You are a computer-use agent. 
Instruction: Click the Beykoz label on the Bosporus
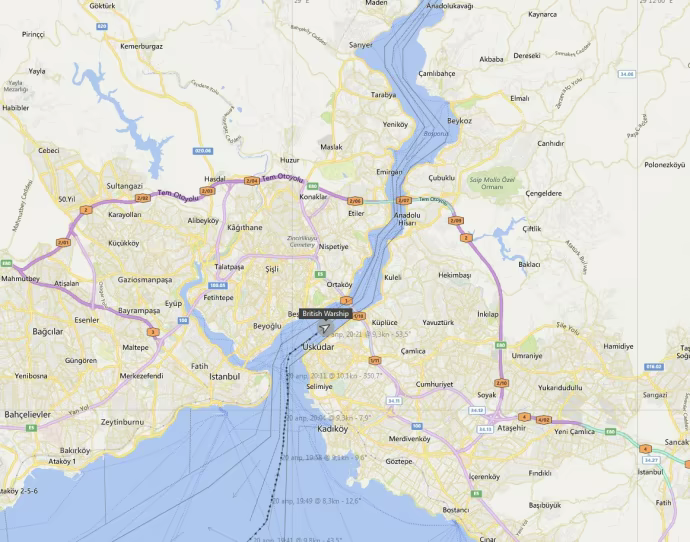459,121
